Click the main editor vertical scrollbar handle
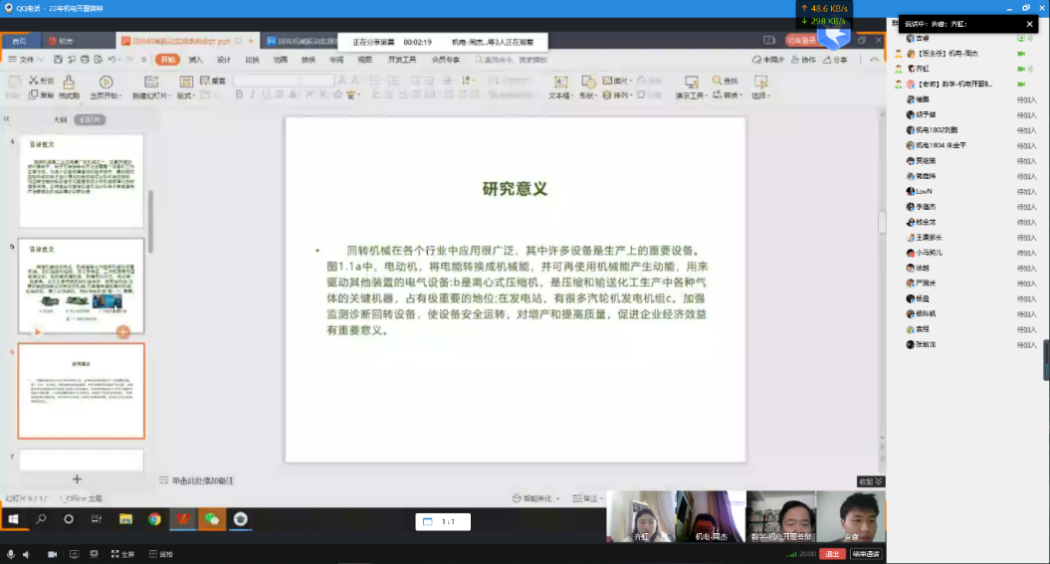This screenshot has width=1050, height=564. click(882, 222)
